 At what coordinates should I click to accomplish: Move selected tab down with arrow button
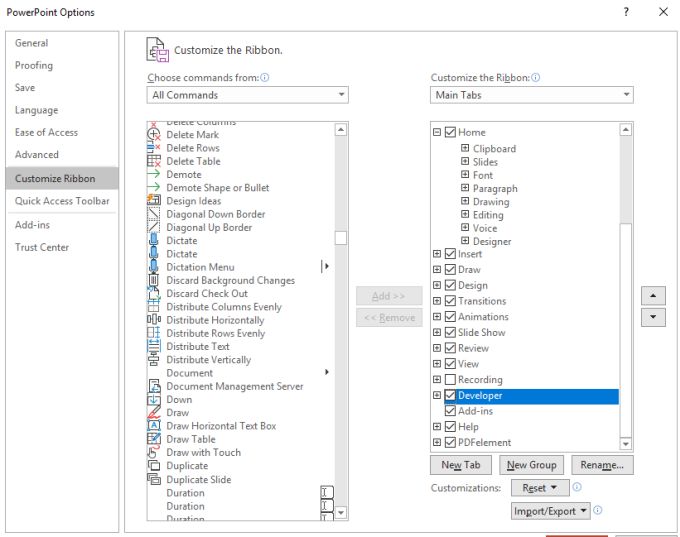[x=653, y=317]
